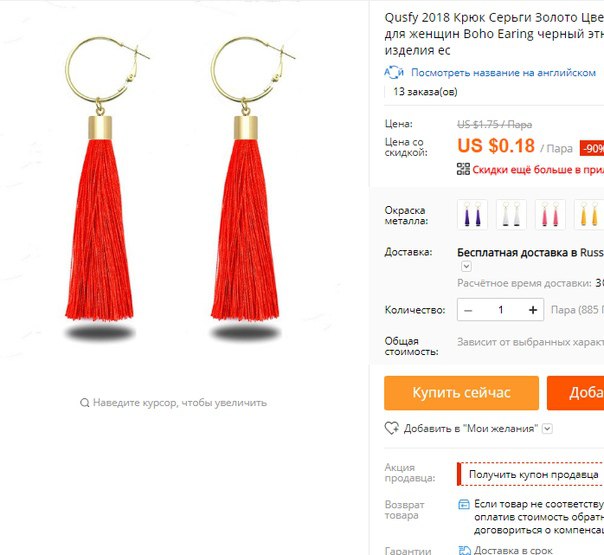Click the QR code icon for app discounts
The width and height of the screenshot is (604, 555).
click(x=463, y=169)
